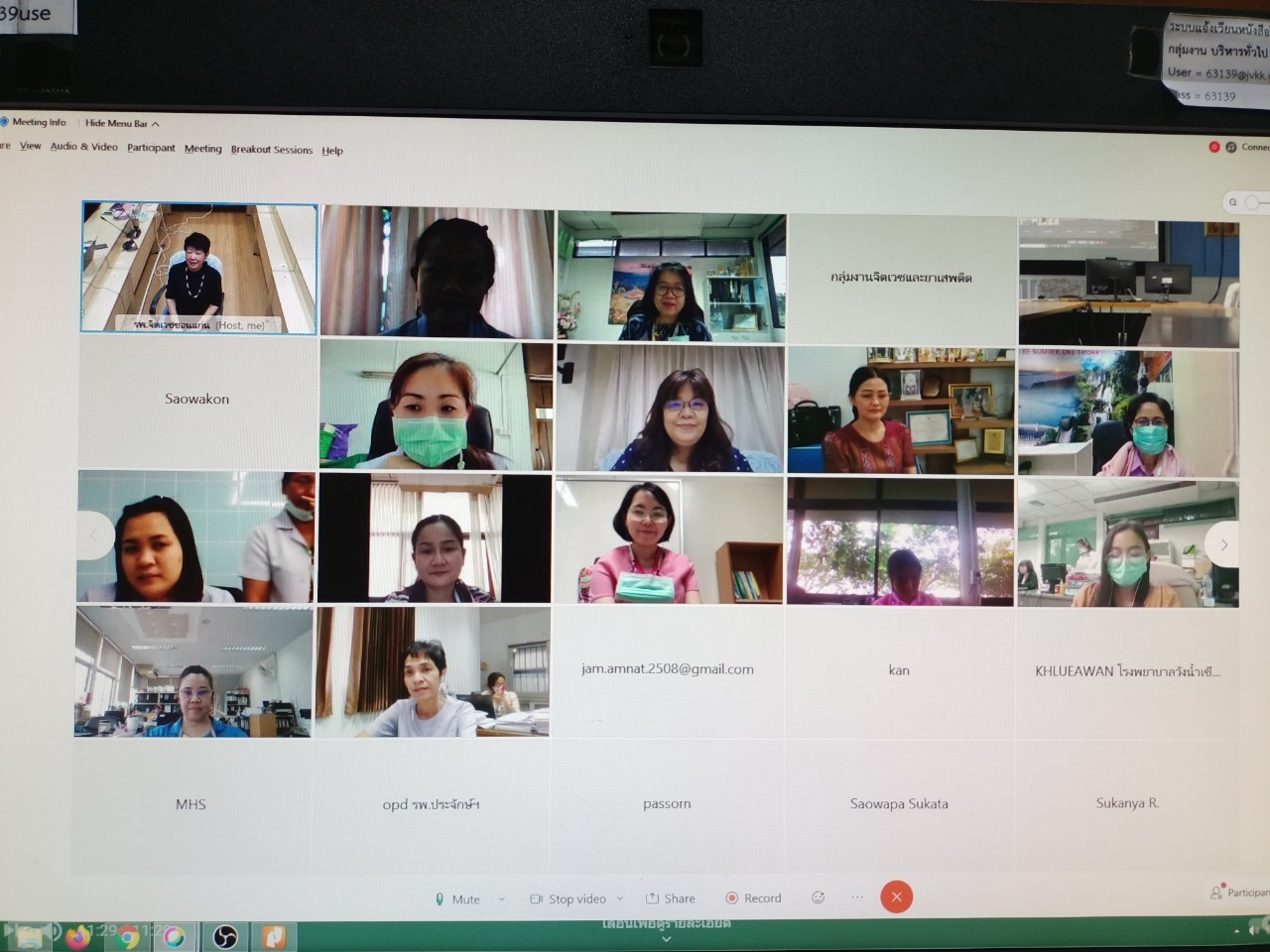Screen dimensions: 1270x952
Task: Go to next page of video grid
Action: 1223,544
